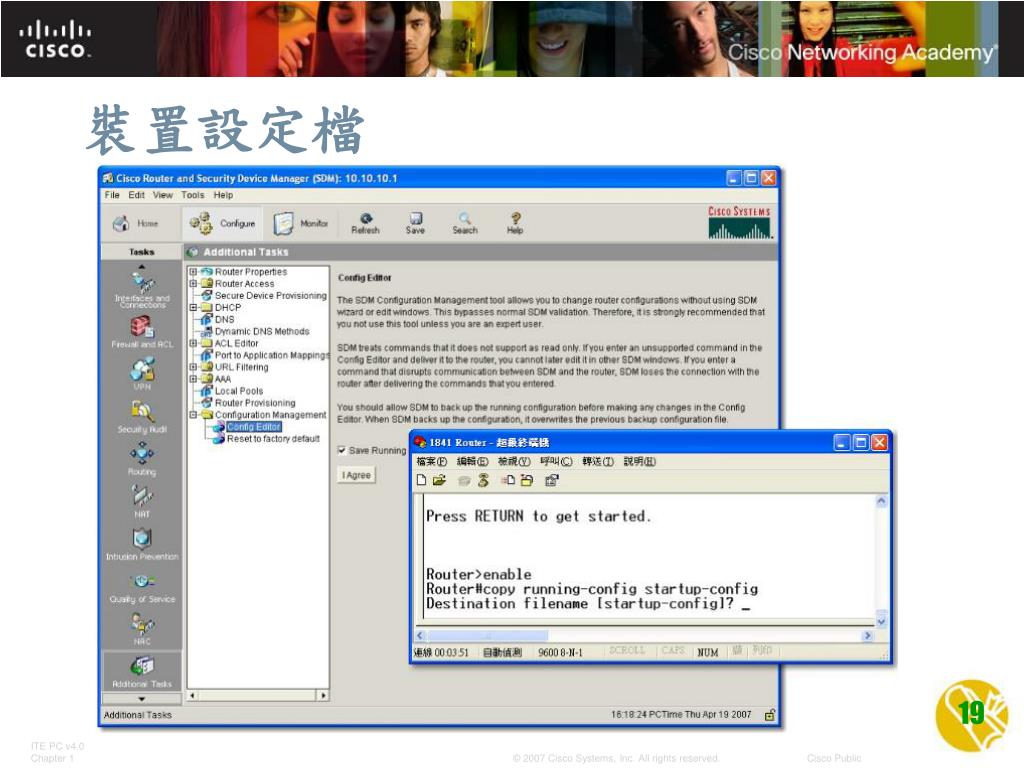
Task: Open the VPN task
Action: tap(142, 374)
